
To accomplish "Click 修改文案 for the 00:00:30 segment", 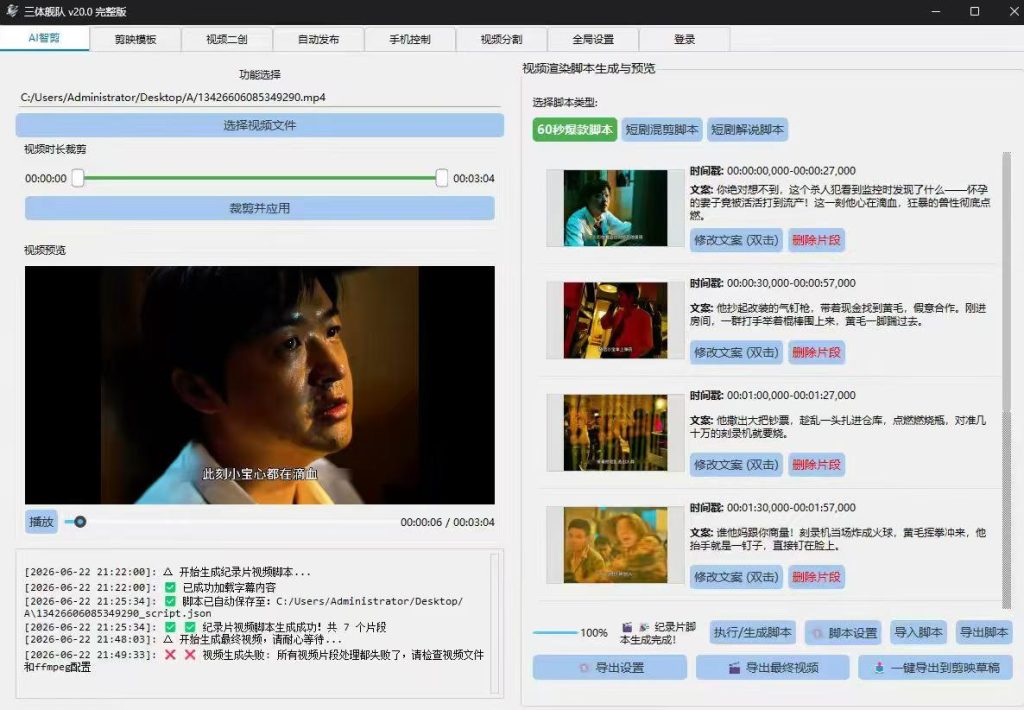I will point(736,353).
